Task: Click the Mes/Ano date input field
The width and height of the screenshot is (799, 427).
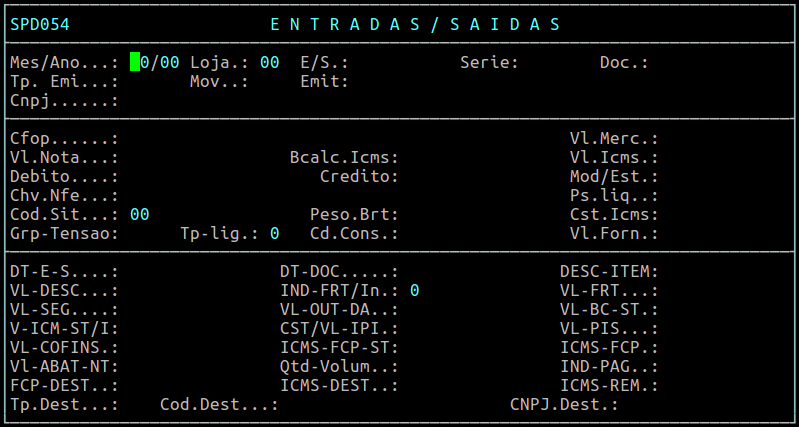Action: pyautogui.click(x=155, y=62)
